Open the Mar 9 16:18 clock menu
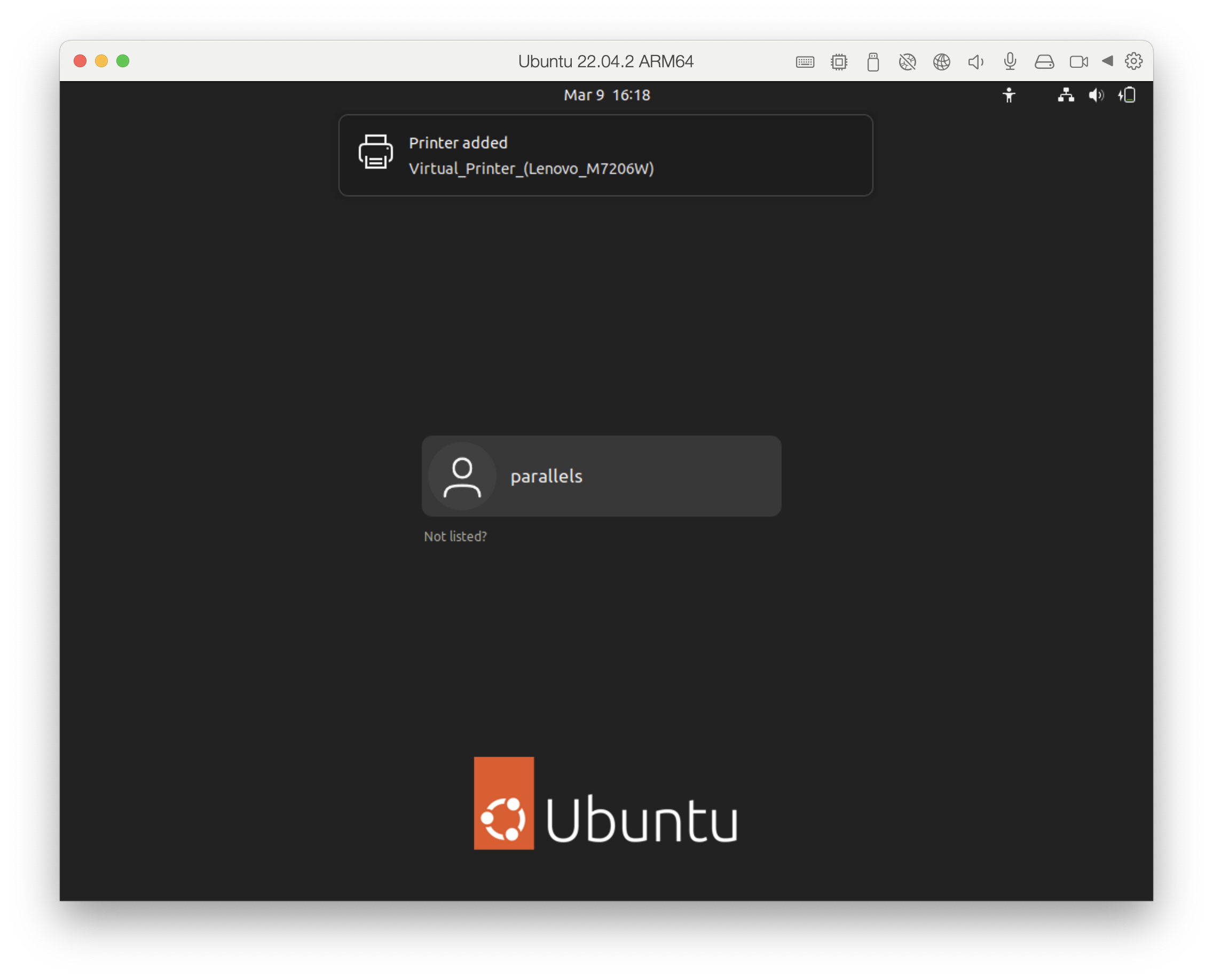1213x980 pixels. tap(606, 95)
